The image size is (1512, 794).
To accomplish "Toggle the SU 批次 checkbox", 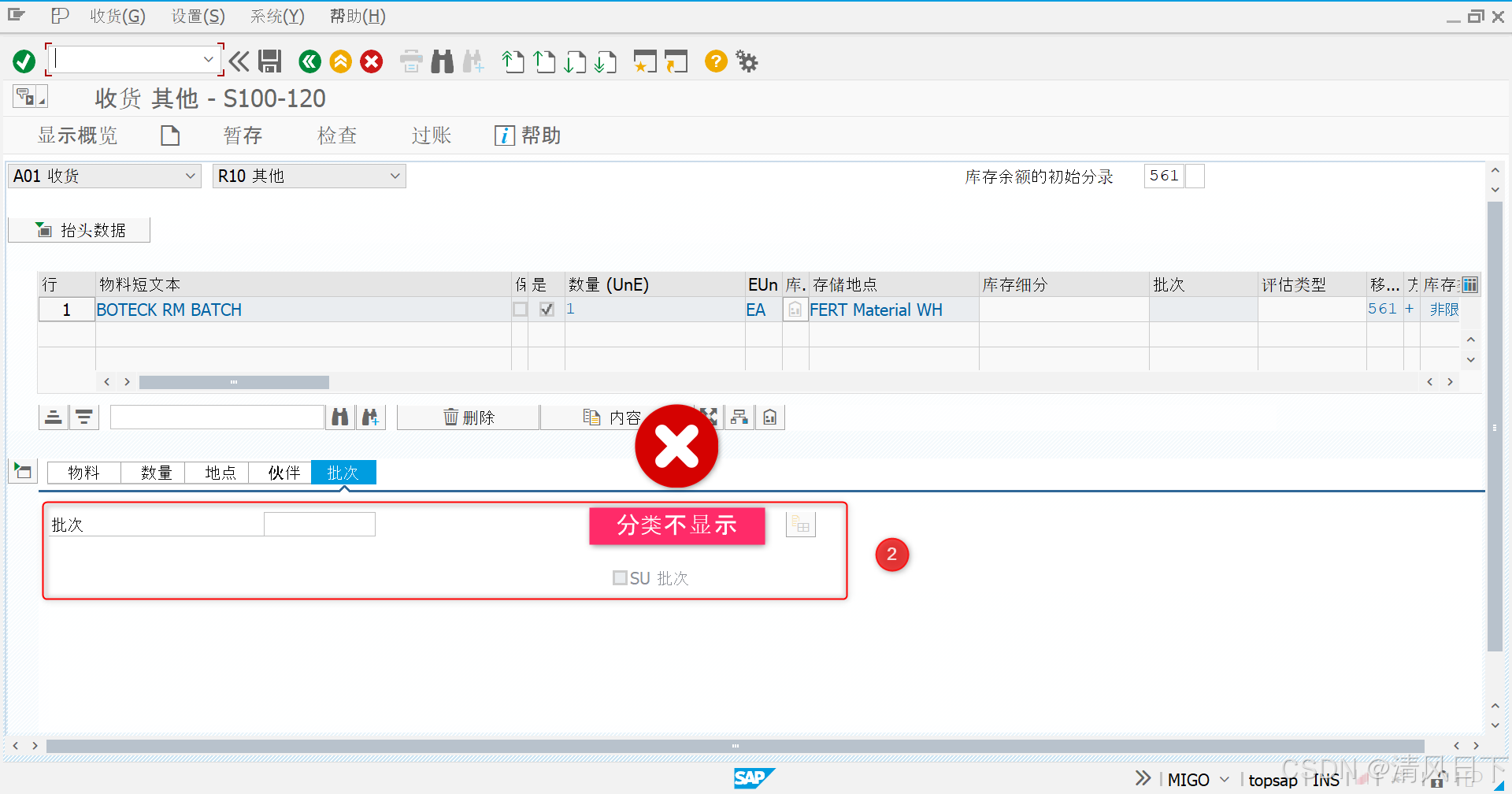I will click(620, 578).
